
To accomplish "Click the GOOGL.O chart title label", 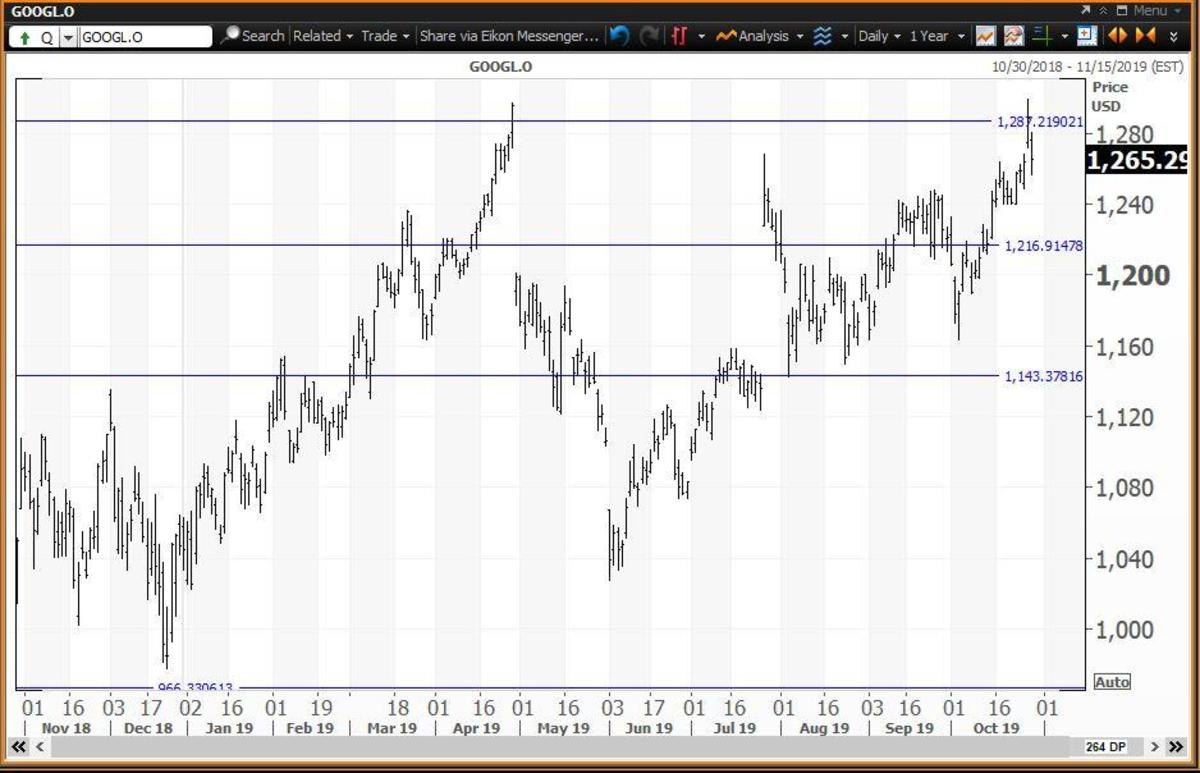I will (500, 66).
